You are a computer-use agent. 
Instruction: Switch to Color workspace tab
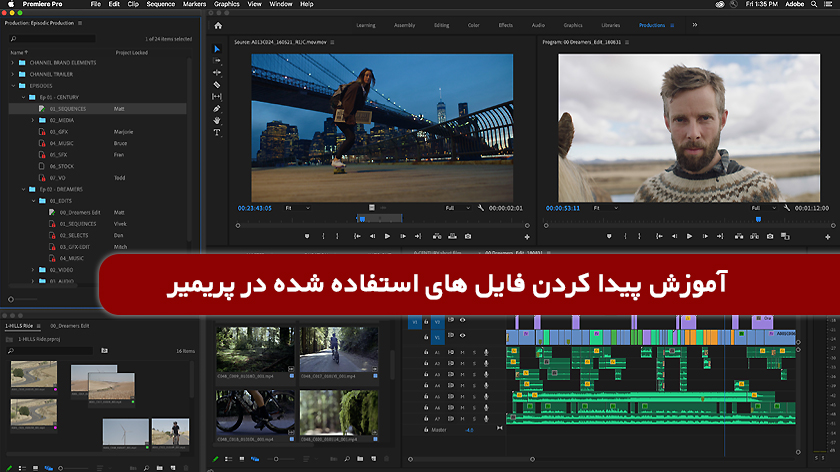tap(474, 25)
